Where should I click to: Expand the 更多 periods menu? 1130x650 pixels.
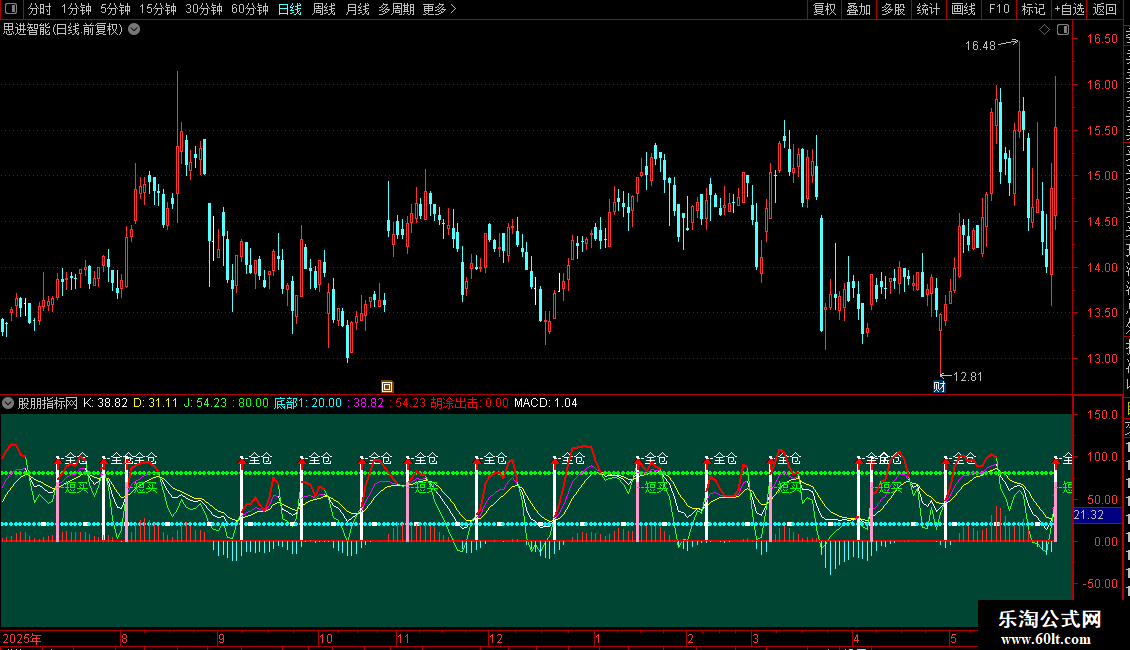[439, 9]
